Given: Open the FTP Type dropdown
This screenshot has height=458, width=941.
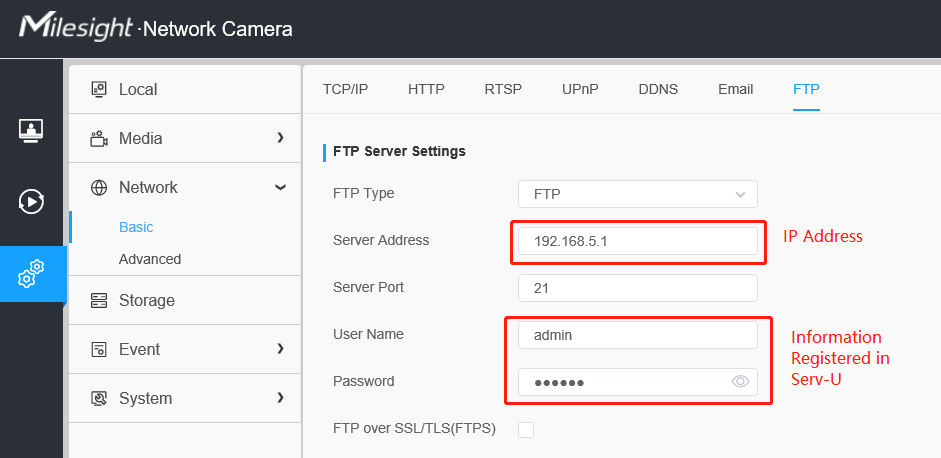Looking at the screenshot, I should point(637,194).
